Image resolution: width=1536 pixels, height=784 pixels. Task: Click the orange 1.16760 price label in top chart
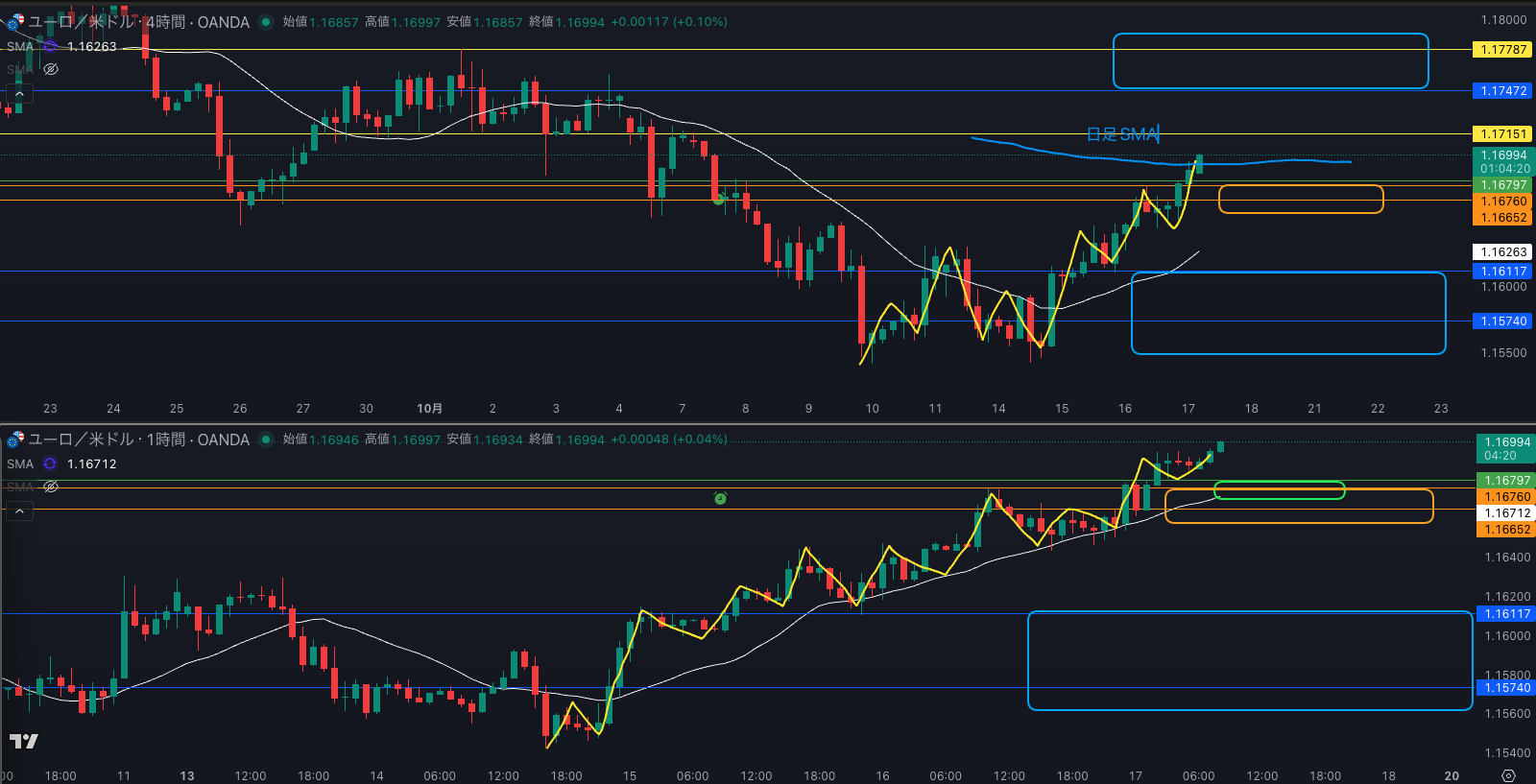point(1502,202)
